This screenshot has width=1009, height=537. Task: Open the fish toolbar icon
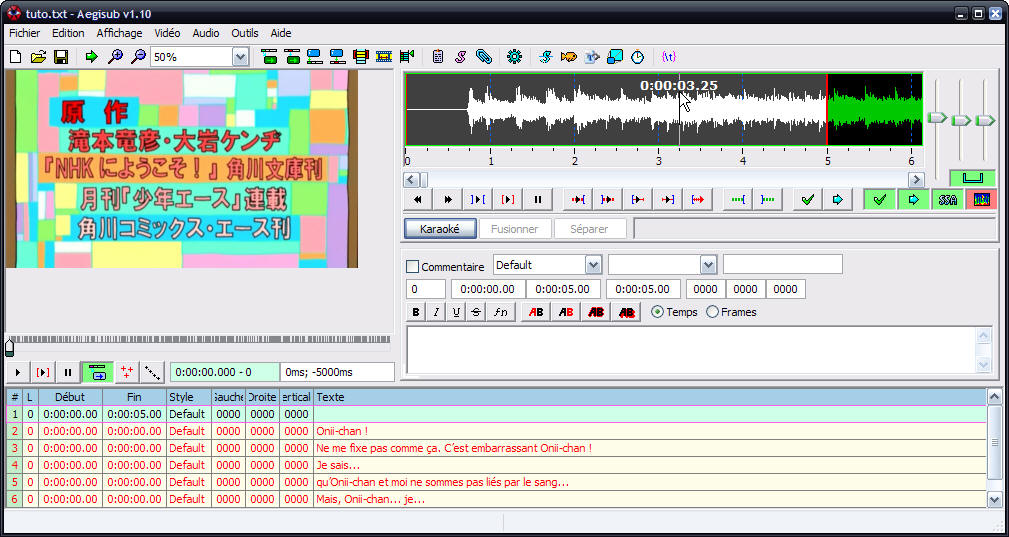(569, 57)
